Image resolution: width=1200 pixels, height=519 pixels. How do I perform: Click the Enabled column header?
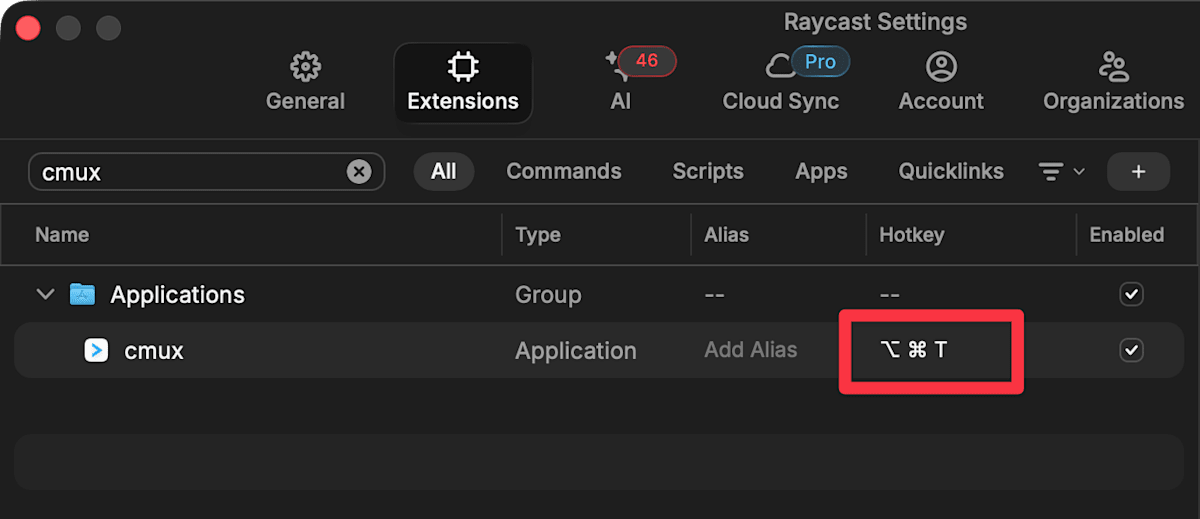(x=1127, y=235)
